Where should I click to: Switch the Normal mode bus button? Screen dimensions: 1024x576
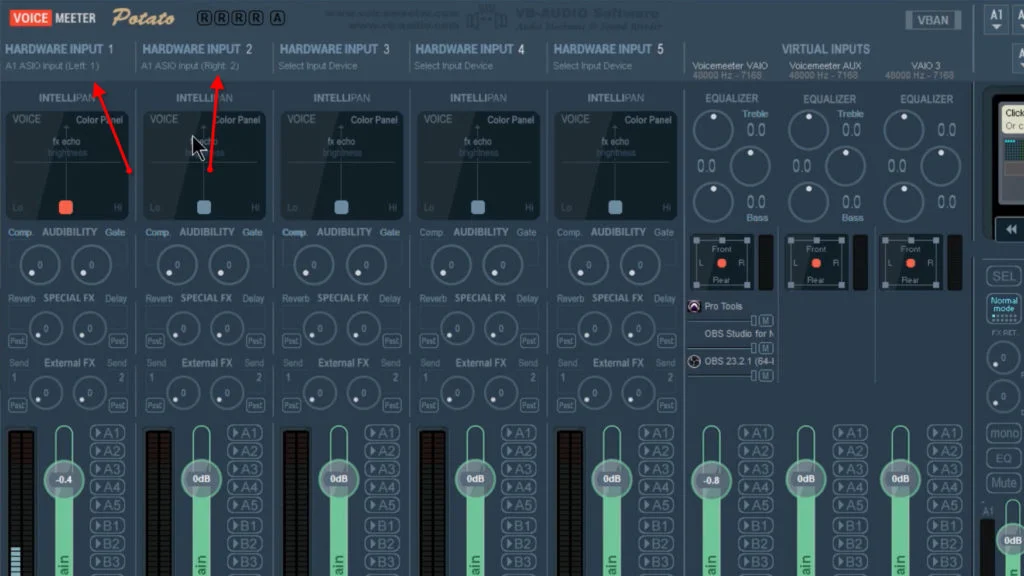click(1004, 308)
